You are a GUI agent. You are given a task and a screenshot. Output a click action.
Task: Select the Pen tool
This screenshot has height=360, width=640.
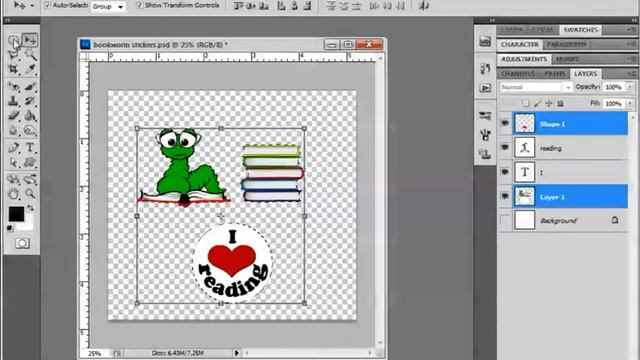(13, 147)
